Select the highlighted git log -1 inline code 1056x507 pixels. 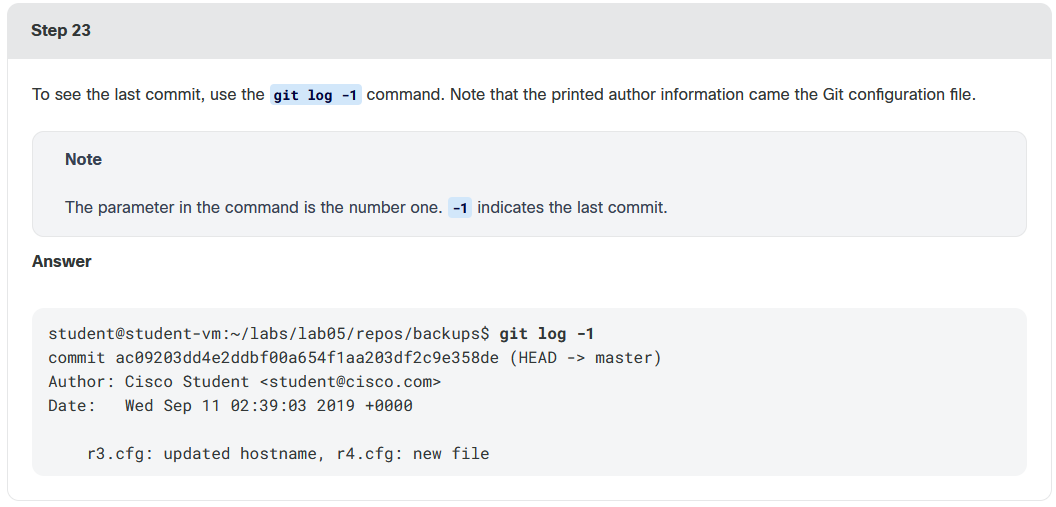(315, 95)
